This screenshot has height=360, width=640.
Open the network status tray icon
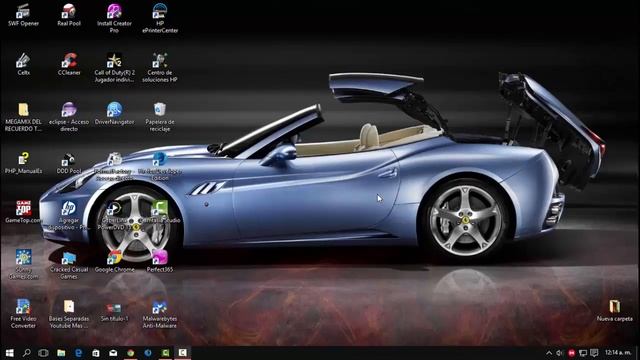(x=583, y=353)
